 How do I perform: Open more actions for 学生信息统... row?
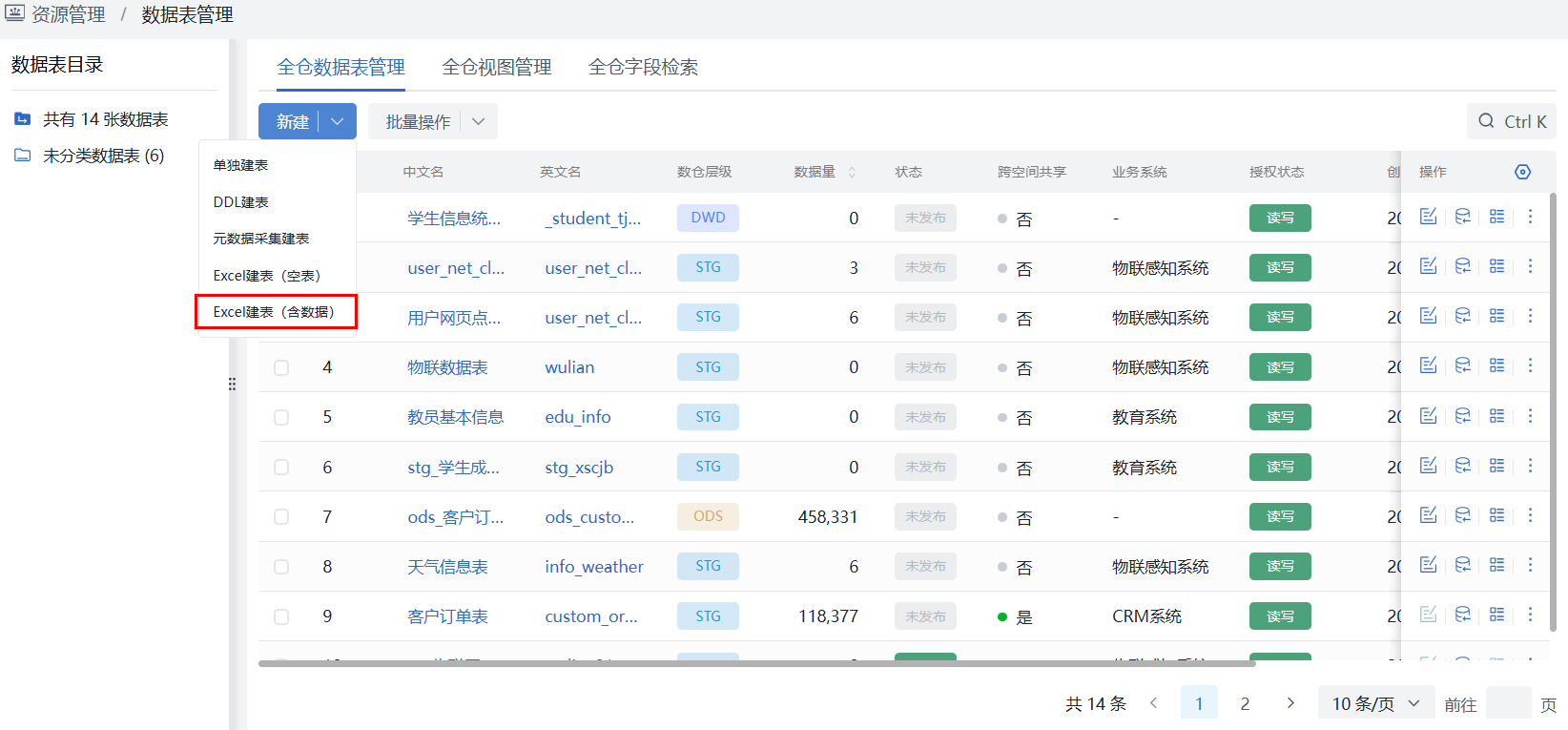click(1530, 217)
